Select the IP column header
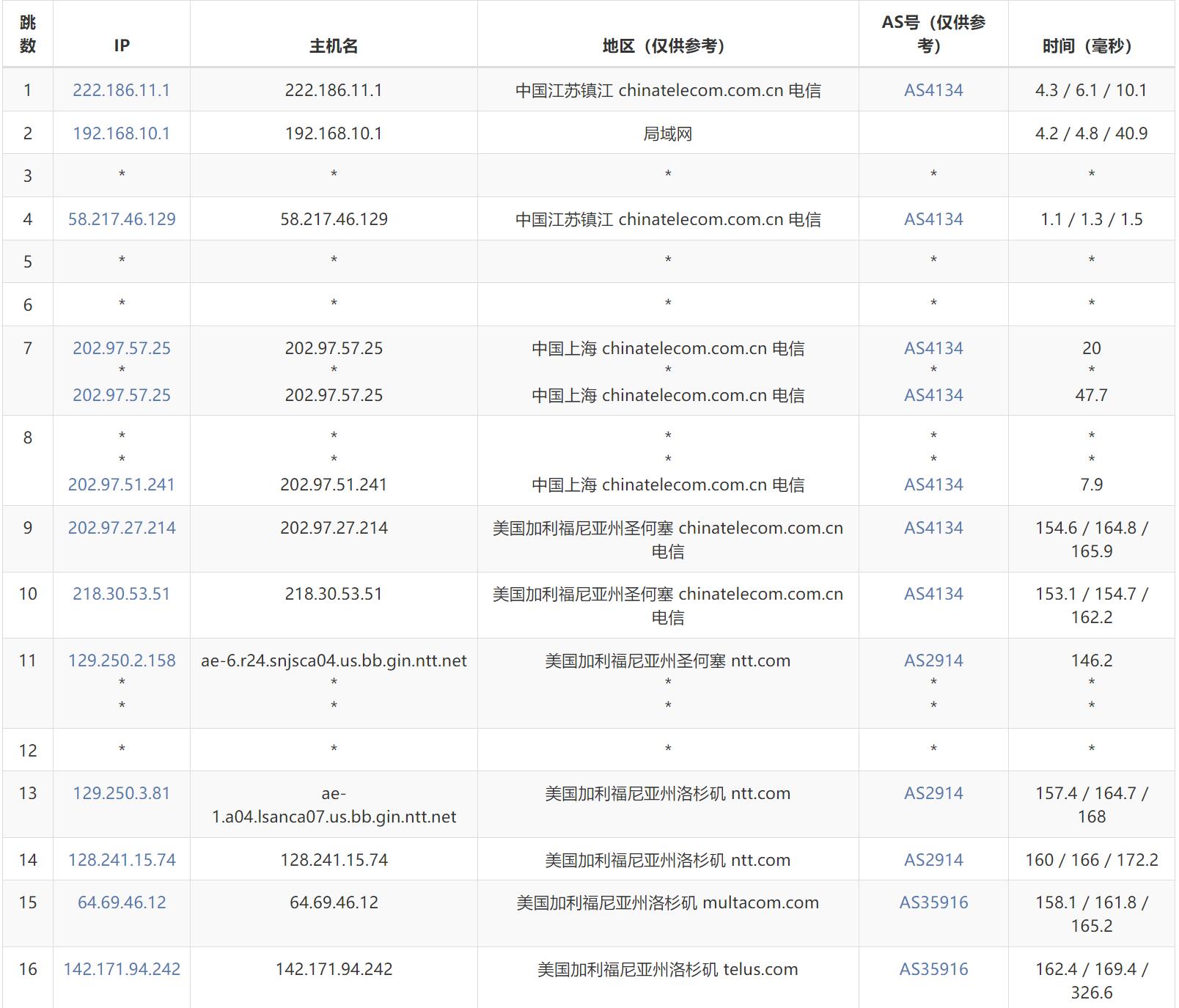Image resolution: width=1179 pixels, height=1008 pixels. click(x=122, y=34)
